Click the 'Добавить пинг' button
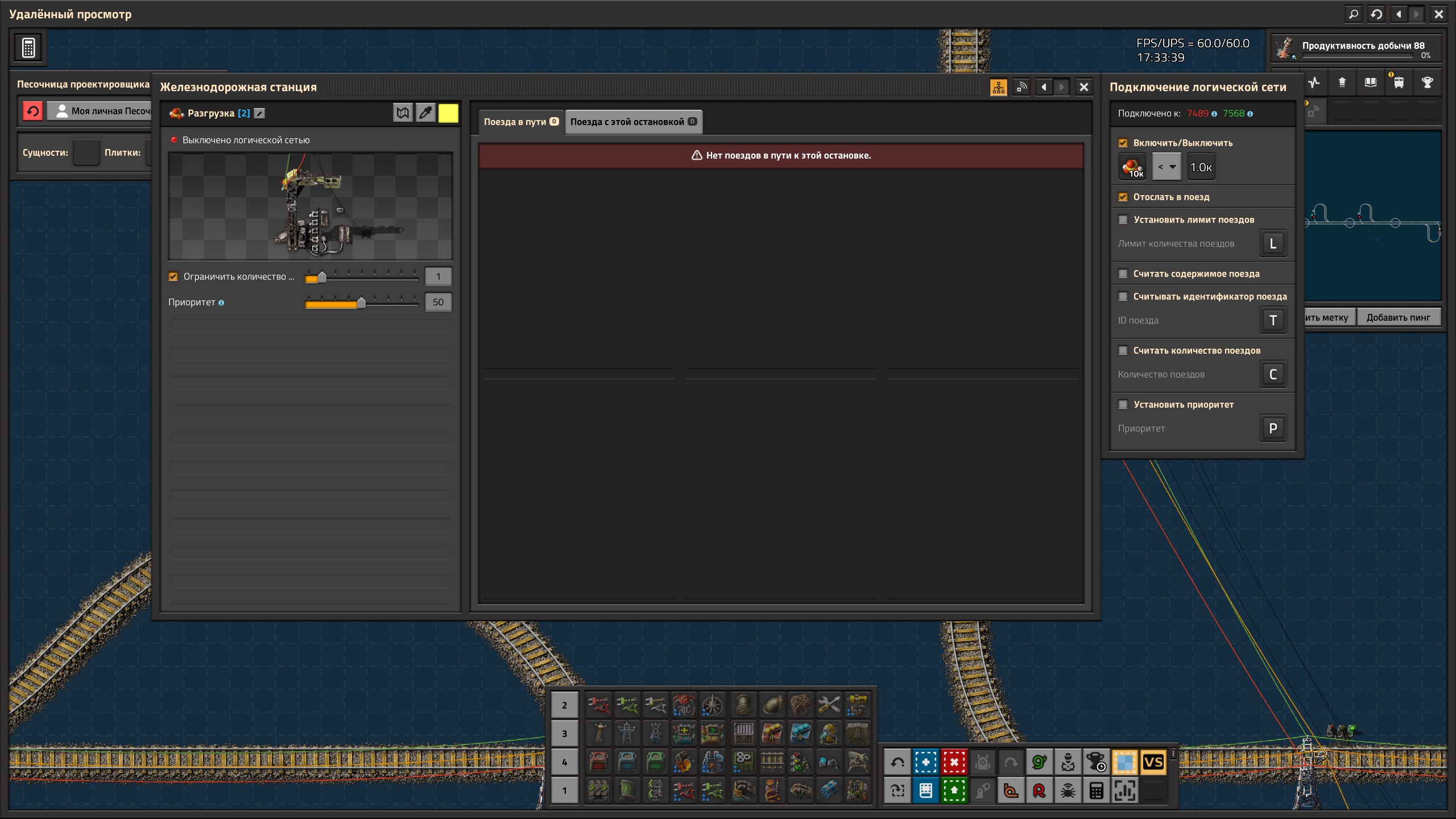This screenshot has height=819, width=1456. pos(1398,317)
